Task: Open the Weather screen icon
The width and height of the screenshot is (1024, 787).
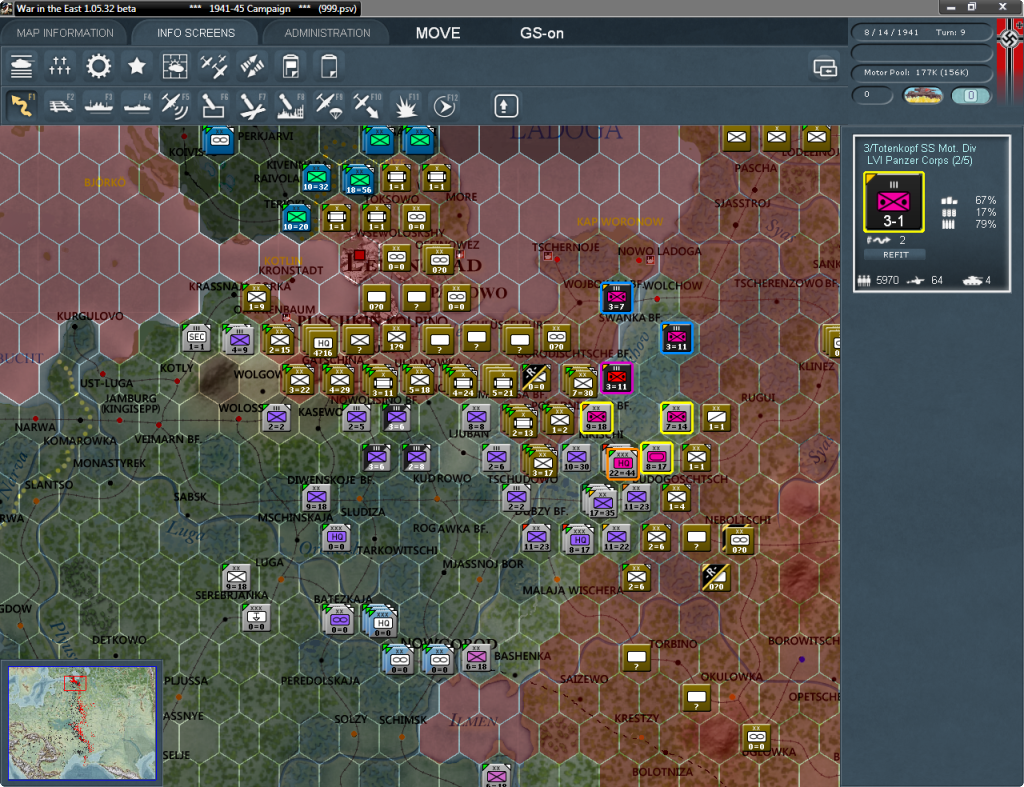Action: 175,66
